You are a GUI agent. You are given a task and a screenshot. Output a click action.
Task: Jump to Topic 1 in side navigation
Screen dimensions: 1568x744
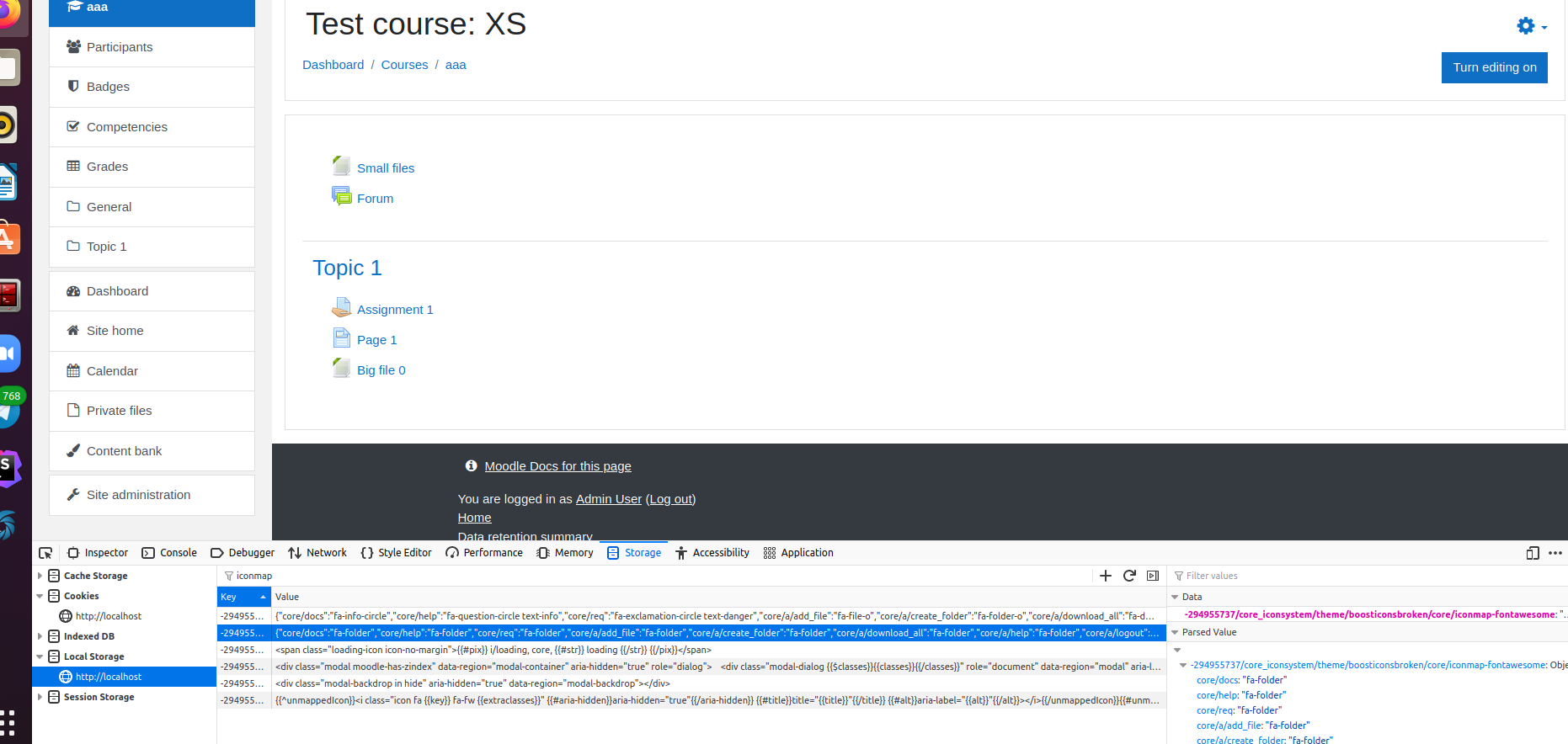[x=152, y=247]
